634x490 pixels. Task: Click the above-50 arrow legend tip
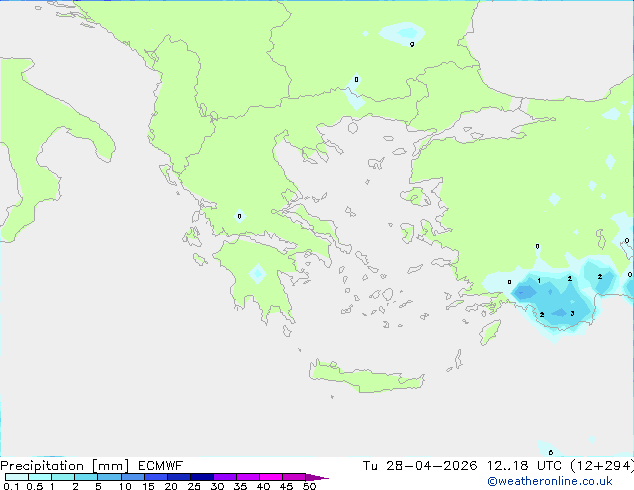317,477
